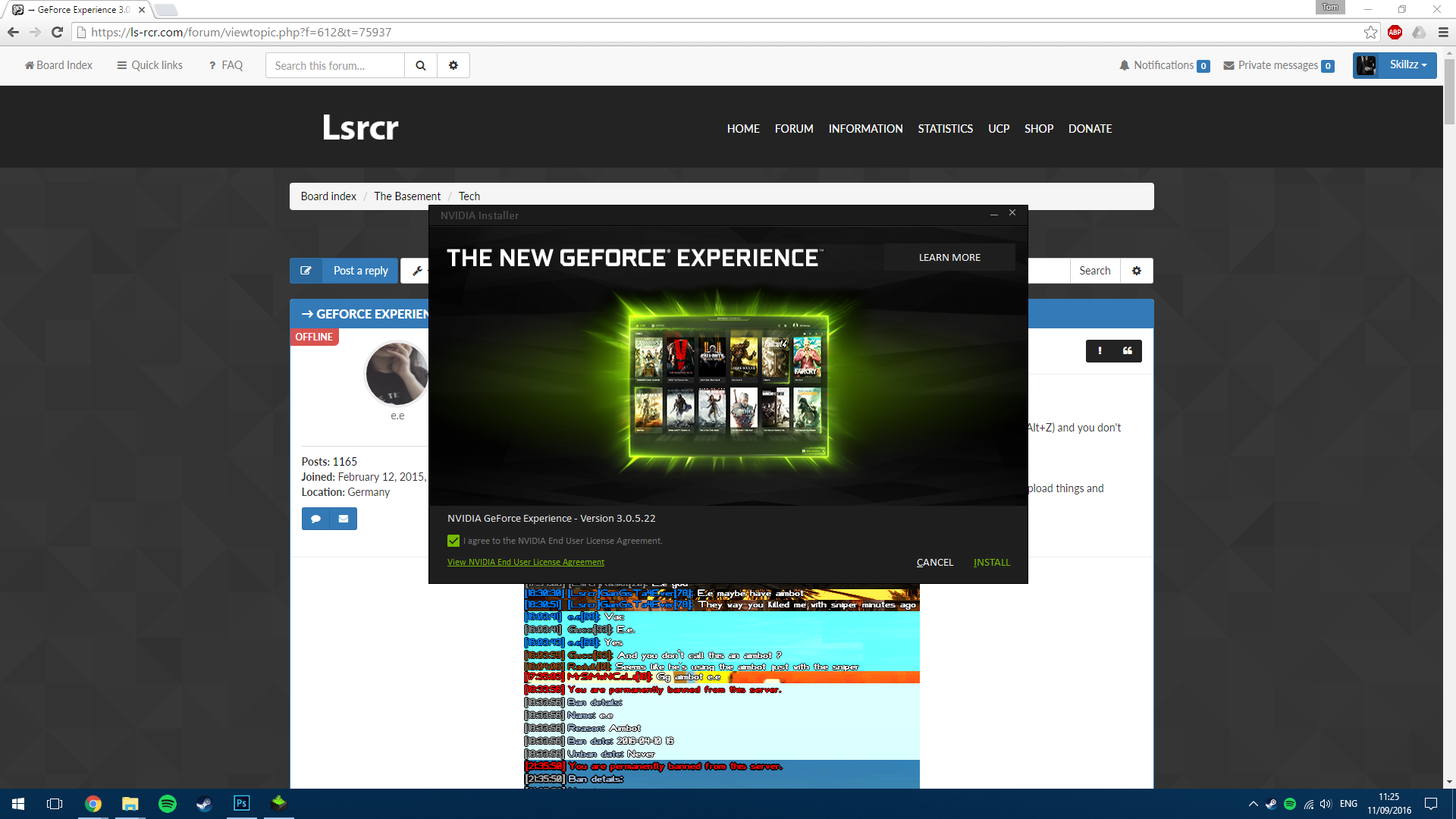Click the INSTALL button

click(x=992, y=562)
